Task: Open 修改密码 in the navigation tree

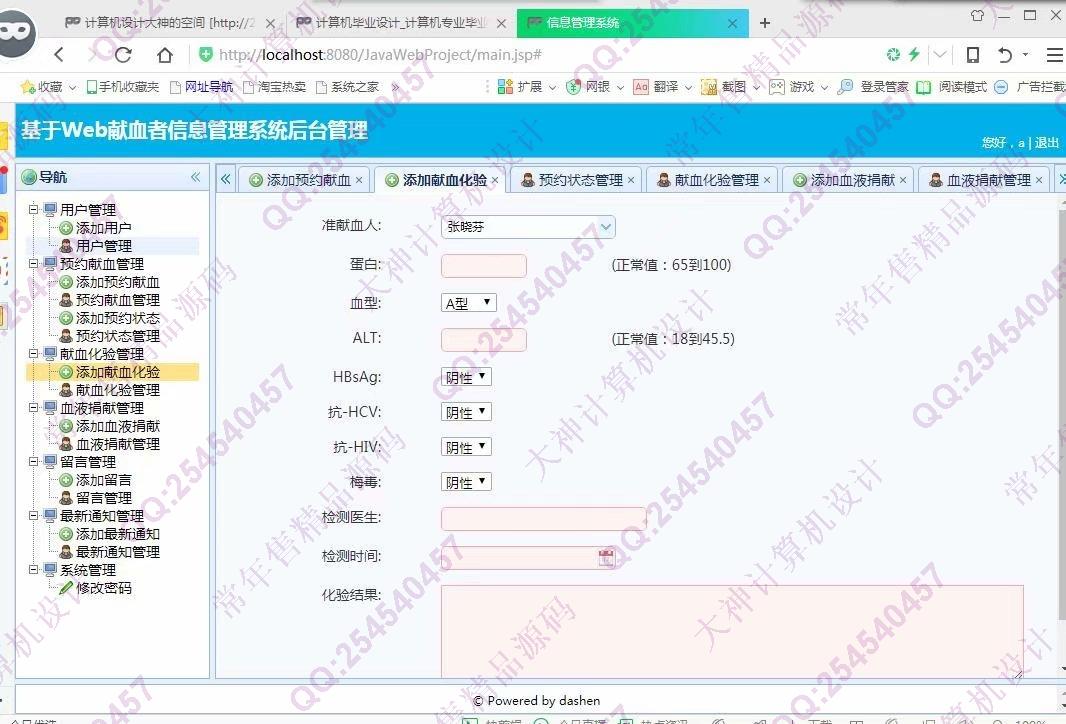Action: click(103, 588)
